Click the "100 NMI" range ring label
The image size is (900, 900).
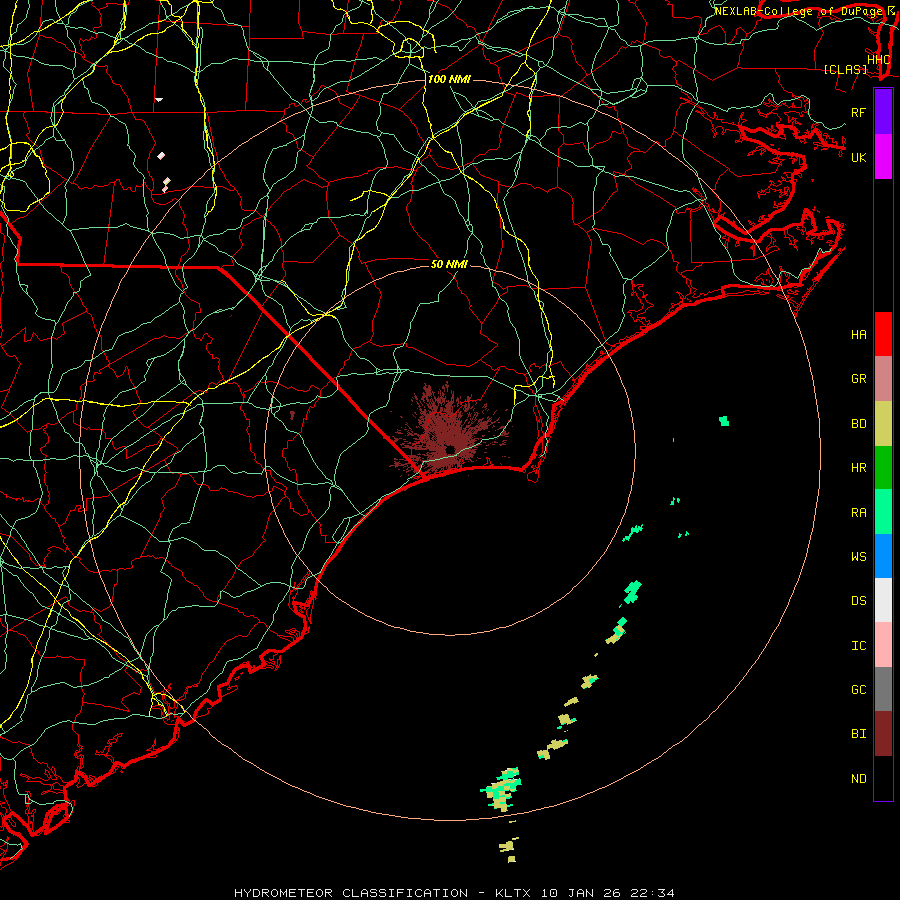[449, 79]
